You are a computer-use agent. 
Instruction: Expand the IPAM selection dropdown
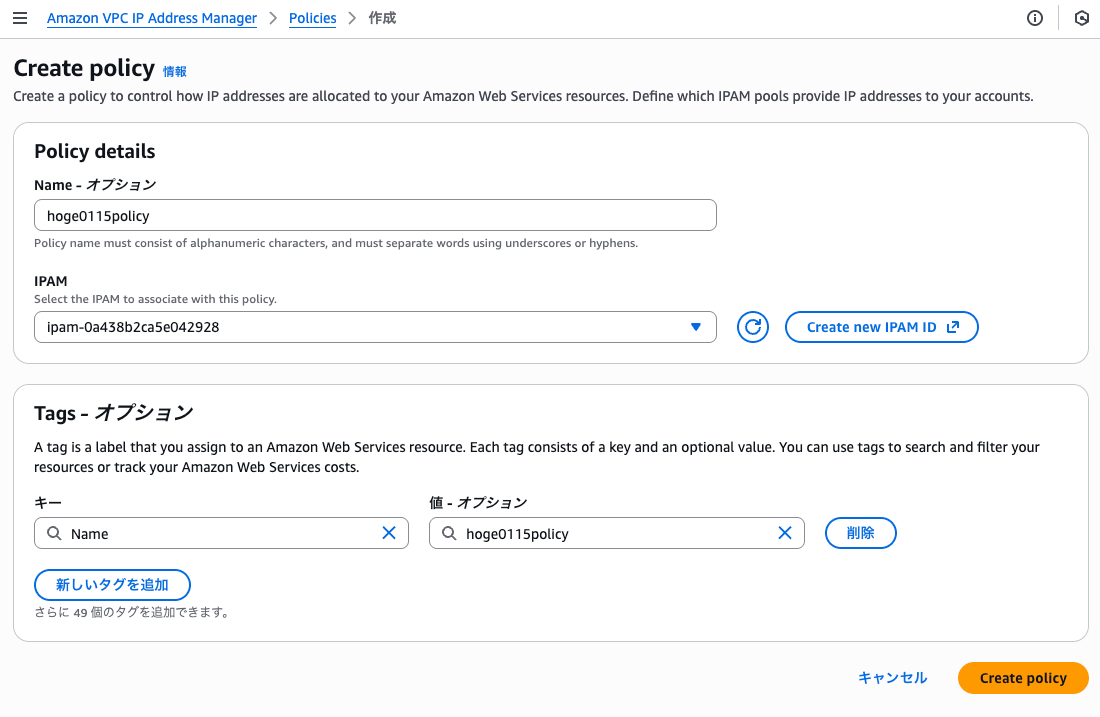696,327
